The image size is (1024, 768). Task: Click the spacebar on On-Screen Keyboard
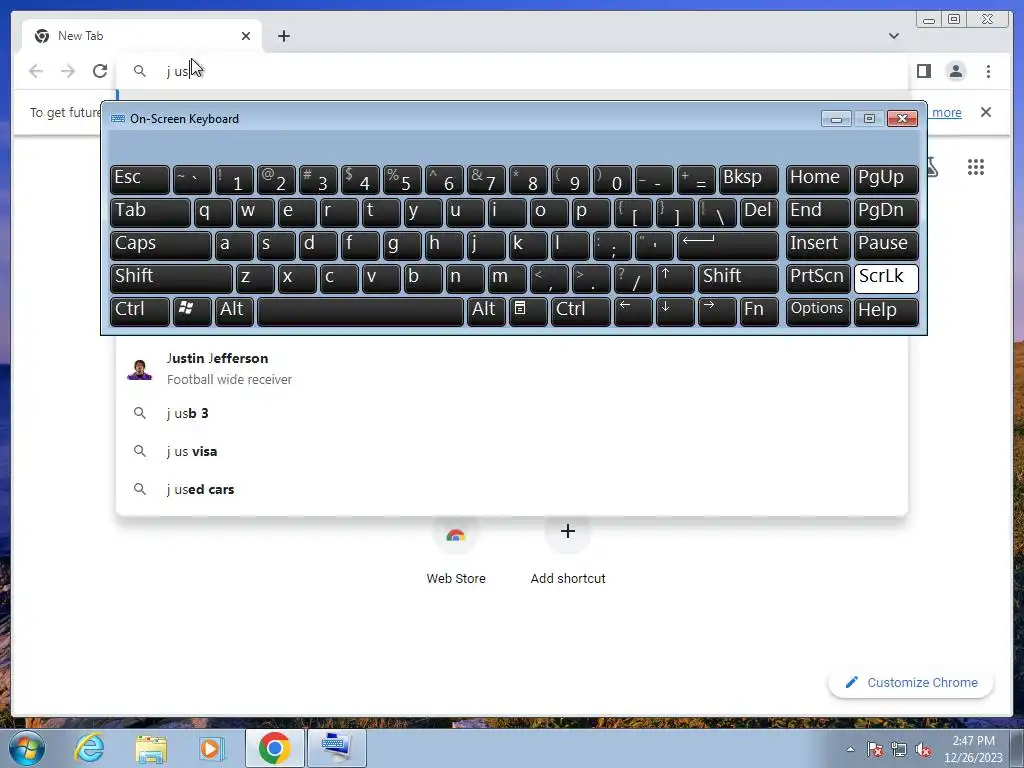click(x=360, y=311)
